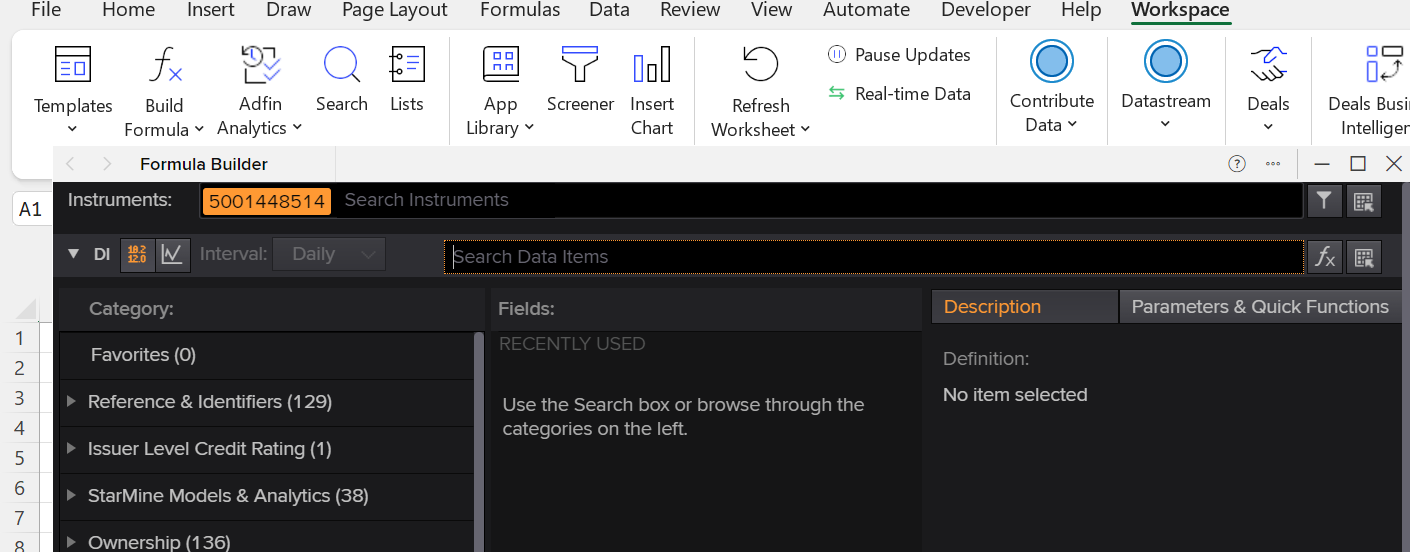The height and width of the screenshot is (552, 1410).
Task: Open the Automate ribbon tab
Action: [866, 10]
